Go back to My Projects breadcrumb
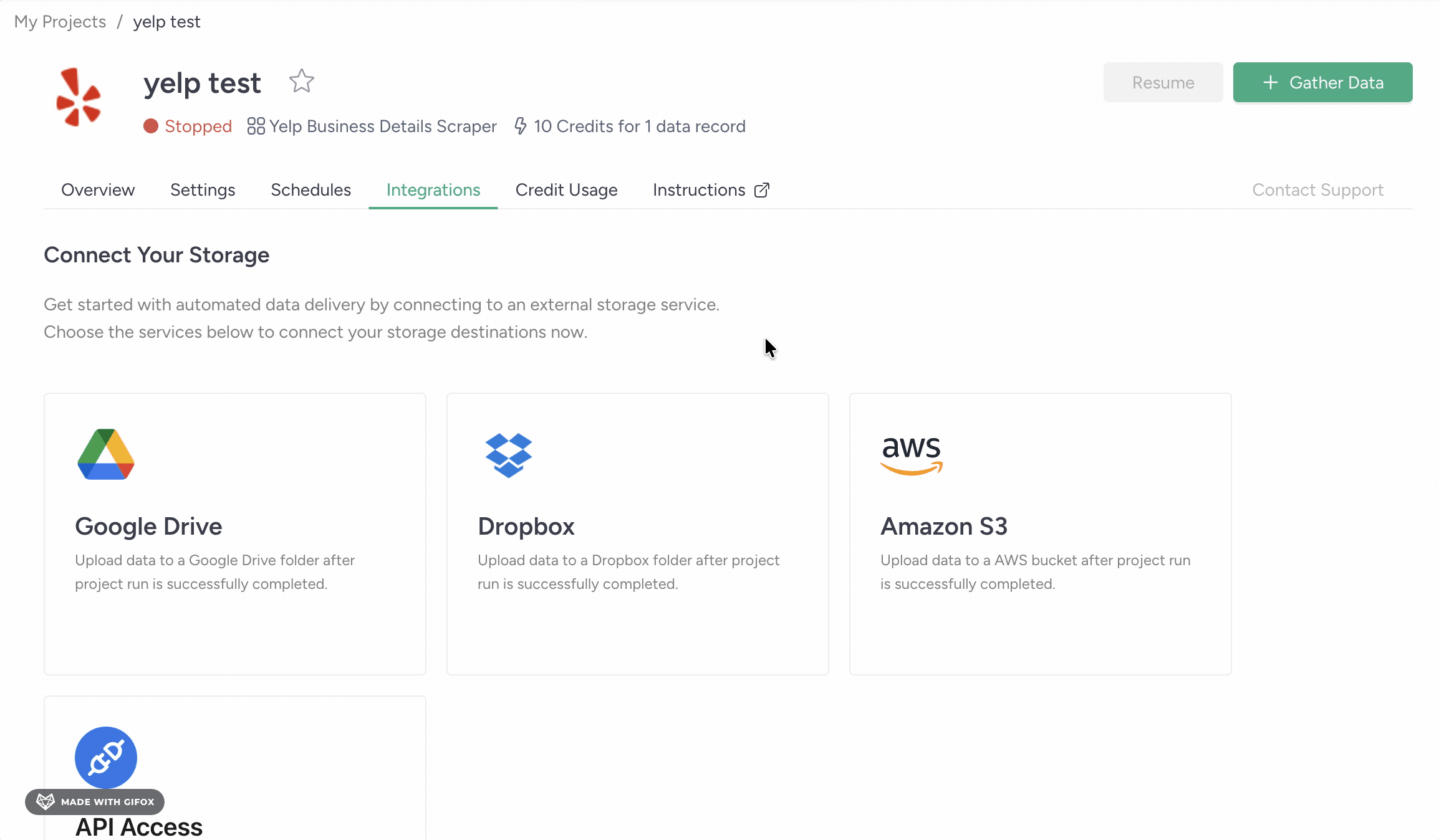The height and width of the screenshot is (840, 1439). click(x=60, y=22)
